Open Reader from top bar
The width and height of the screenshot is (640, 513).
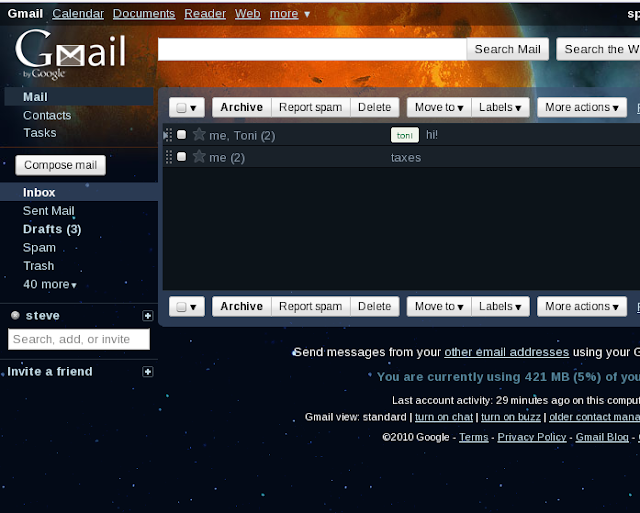pos(205,14)
